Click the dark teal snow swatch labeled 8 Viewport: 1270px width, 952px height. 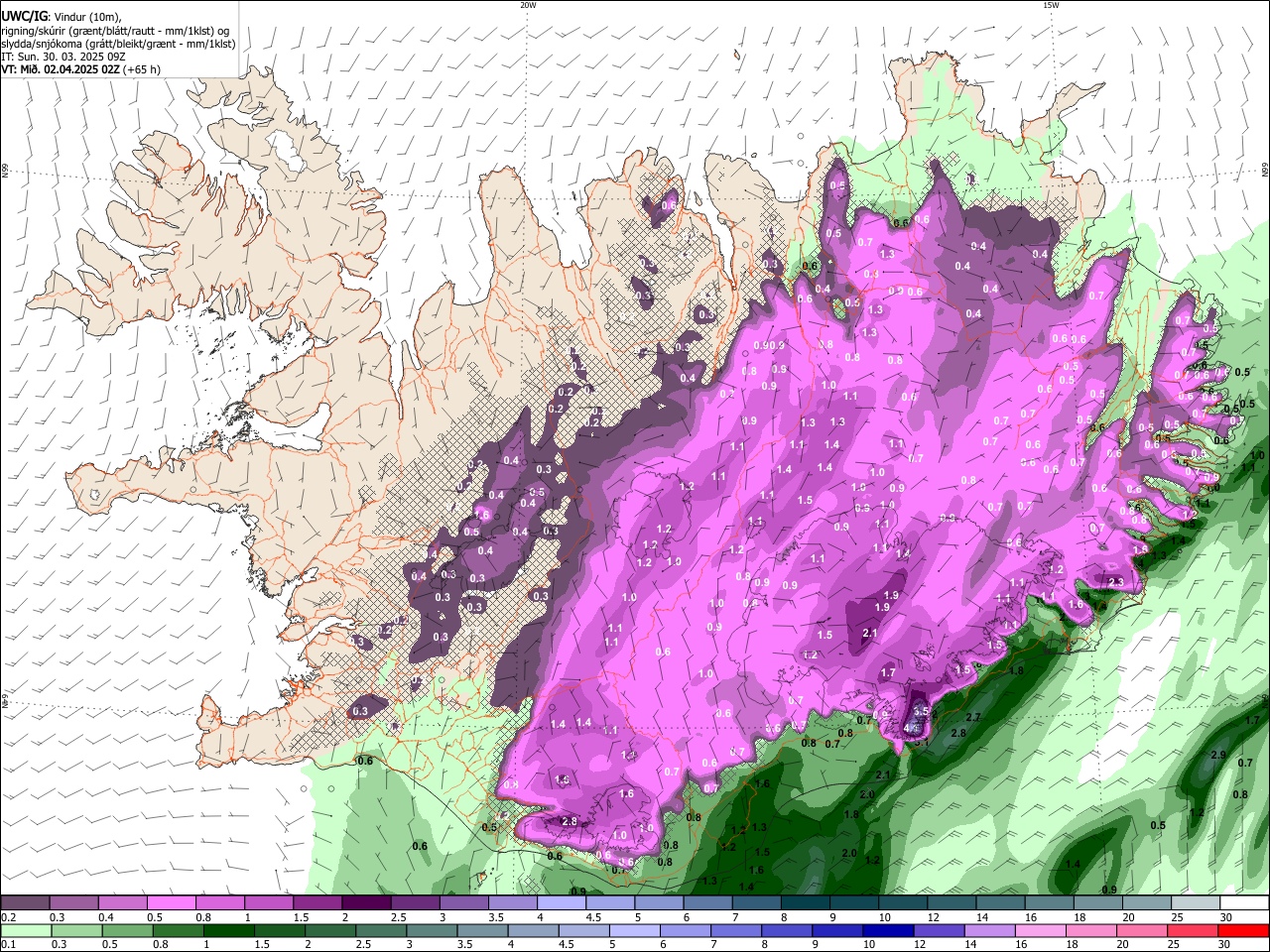[806, 903]
